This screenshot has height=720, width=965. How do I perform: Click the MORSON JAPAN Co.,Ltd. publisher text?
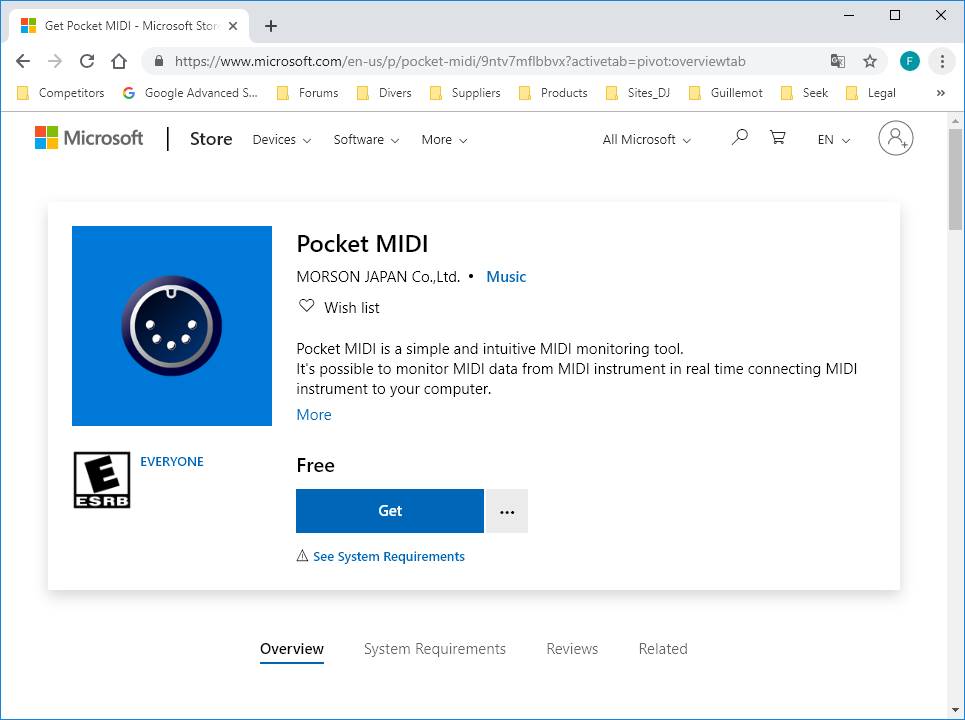[378, 277]
